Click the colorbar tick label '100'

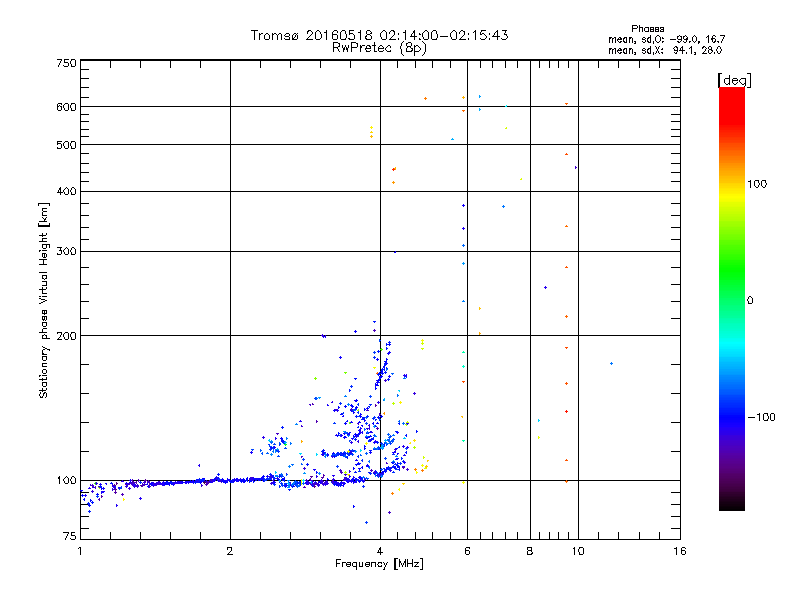coord(757,184)
